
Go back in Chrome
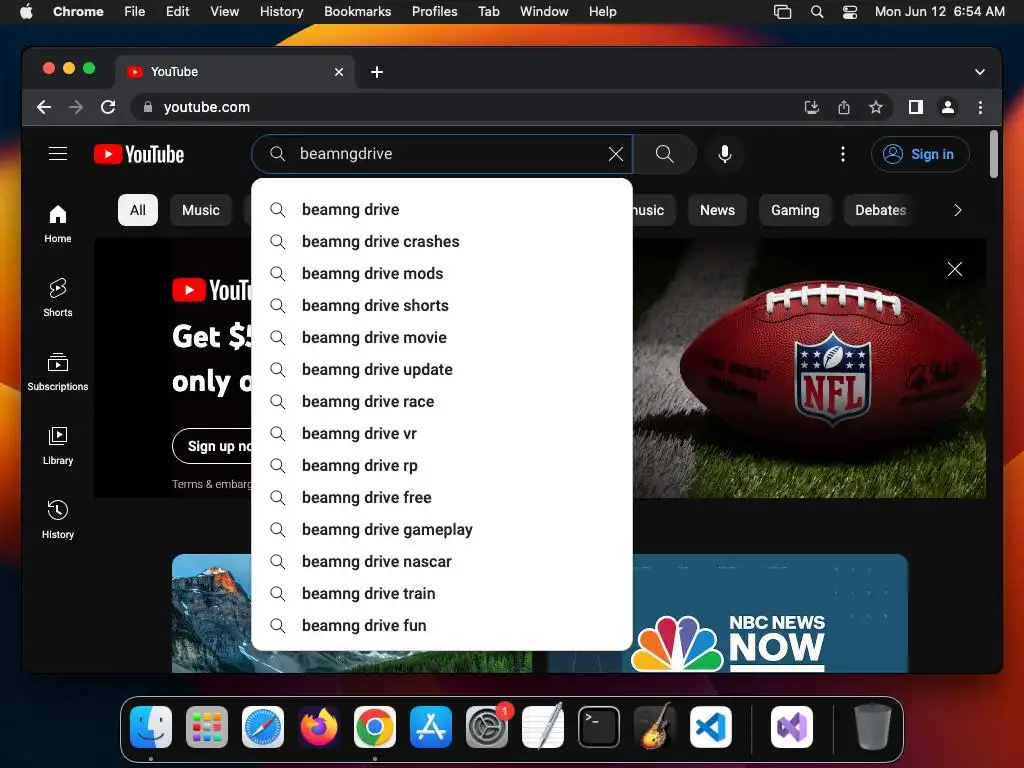(x=44, y=107)
